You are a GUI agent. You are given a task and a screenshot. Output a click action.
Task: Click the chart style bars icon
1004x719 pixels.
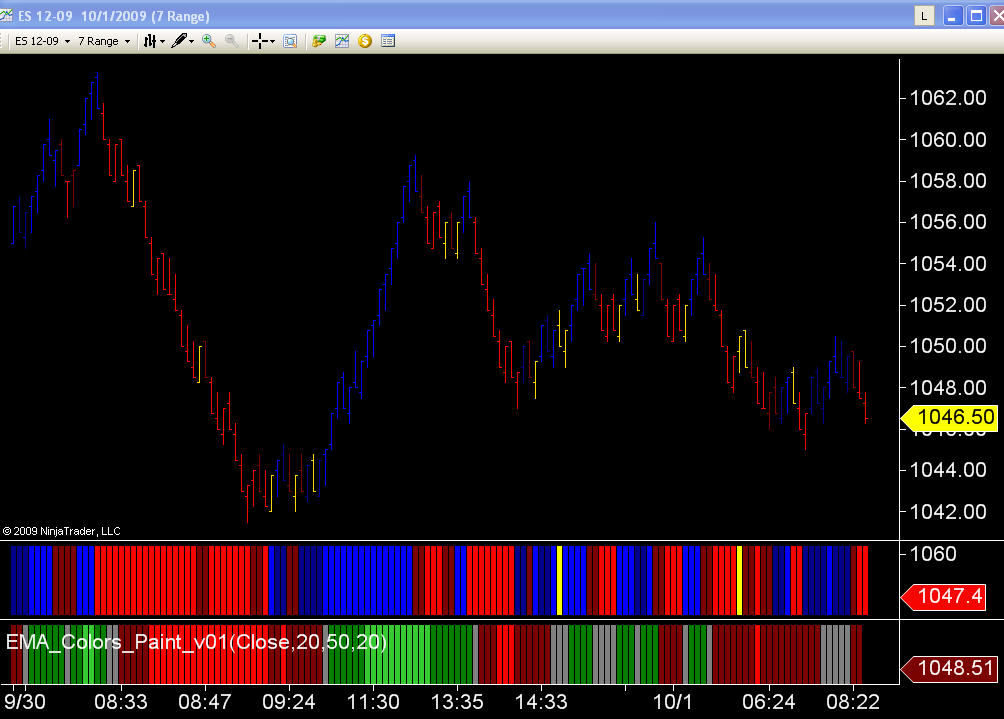pyautogui.click(x=150, y=41)
